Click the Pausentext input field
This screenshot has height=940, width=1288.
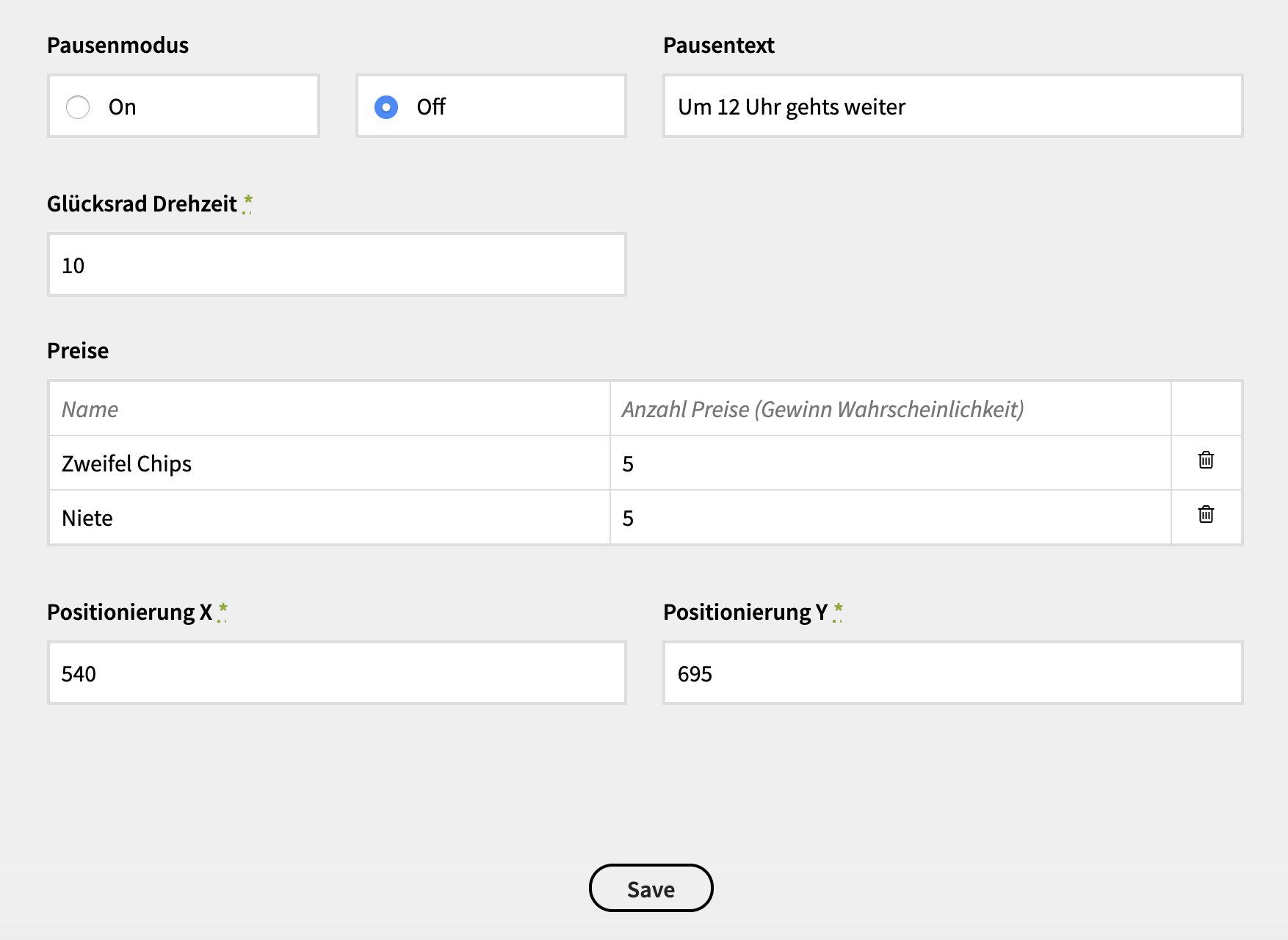click(x=952, y=106)
